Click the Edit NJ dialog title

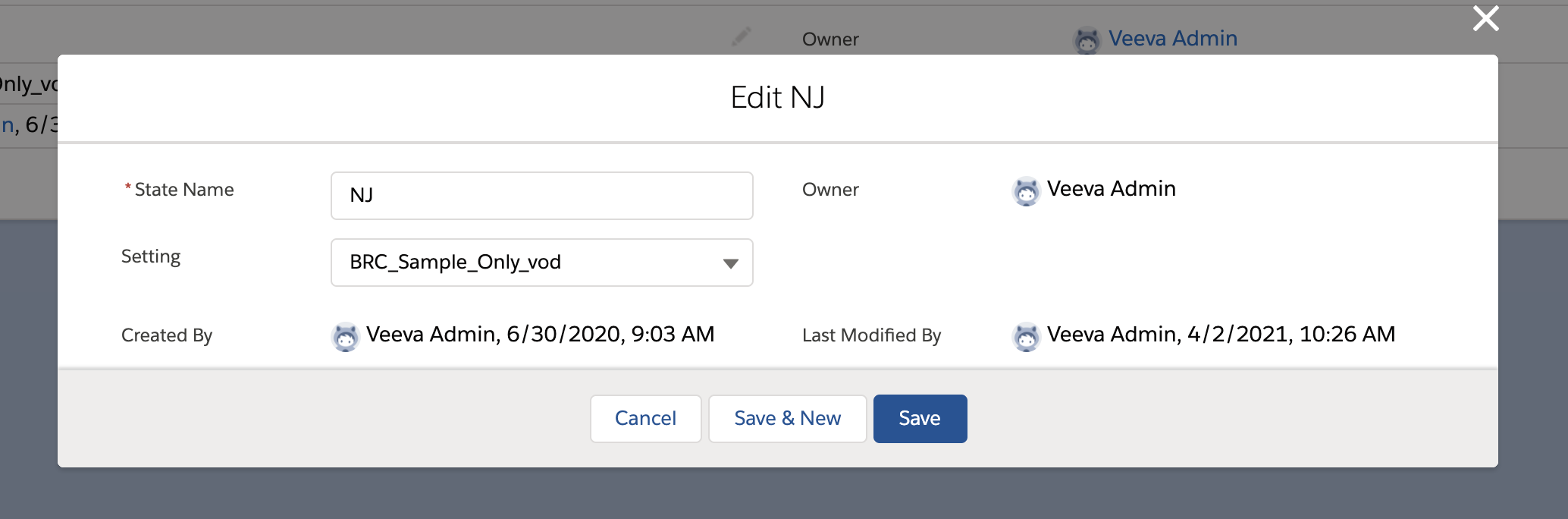[777, 98]
